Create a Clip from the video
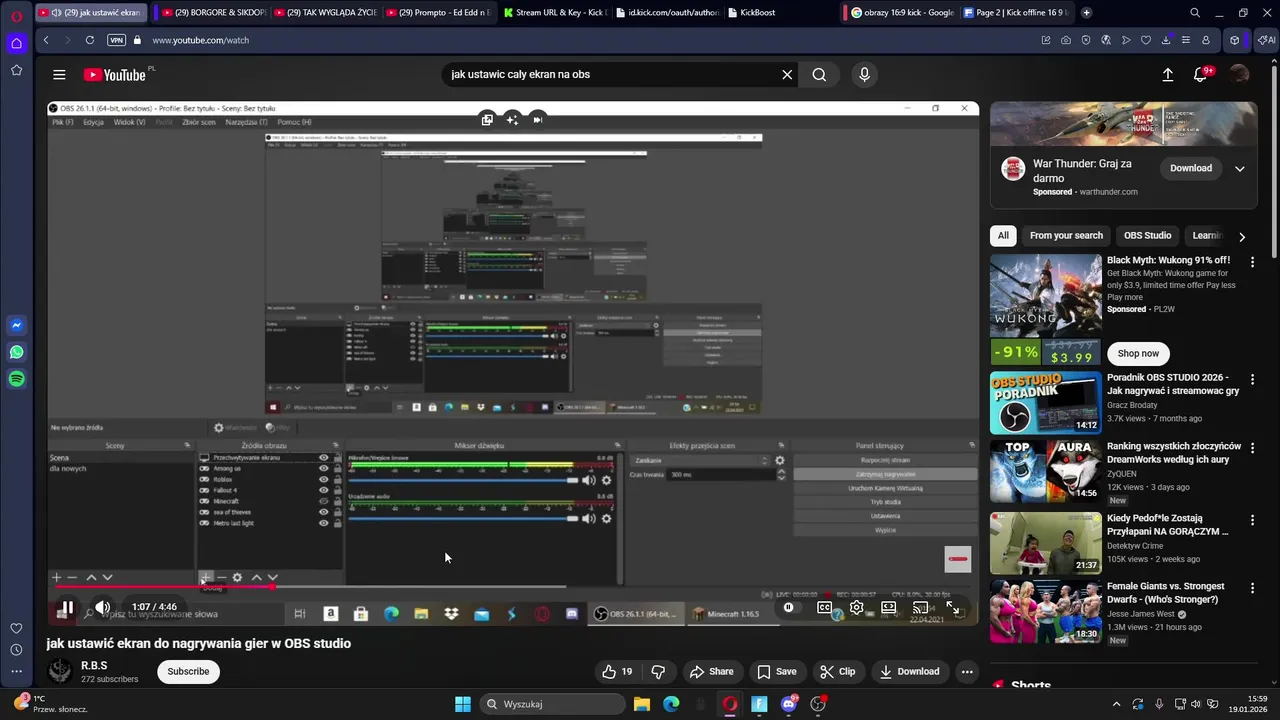 tap(837, 672)
